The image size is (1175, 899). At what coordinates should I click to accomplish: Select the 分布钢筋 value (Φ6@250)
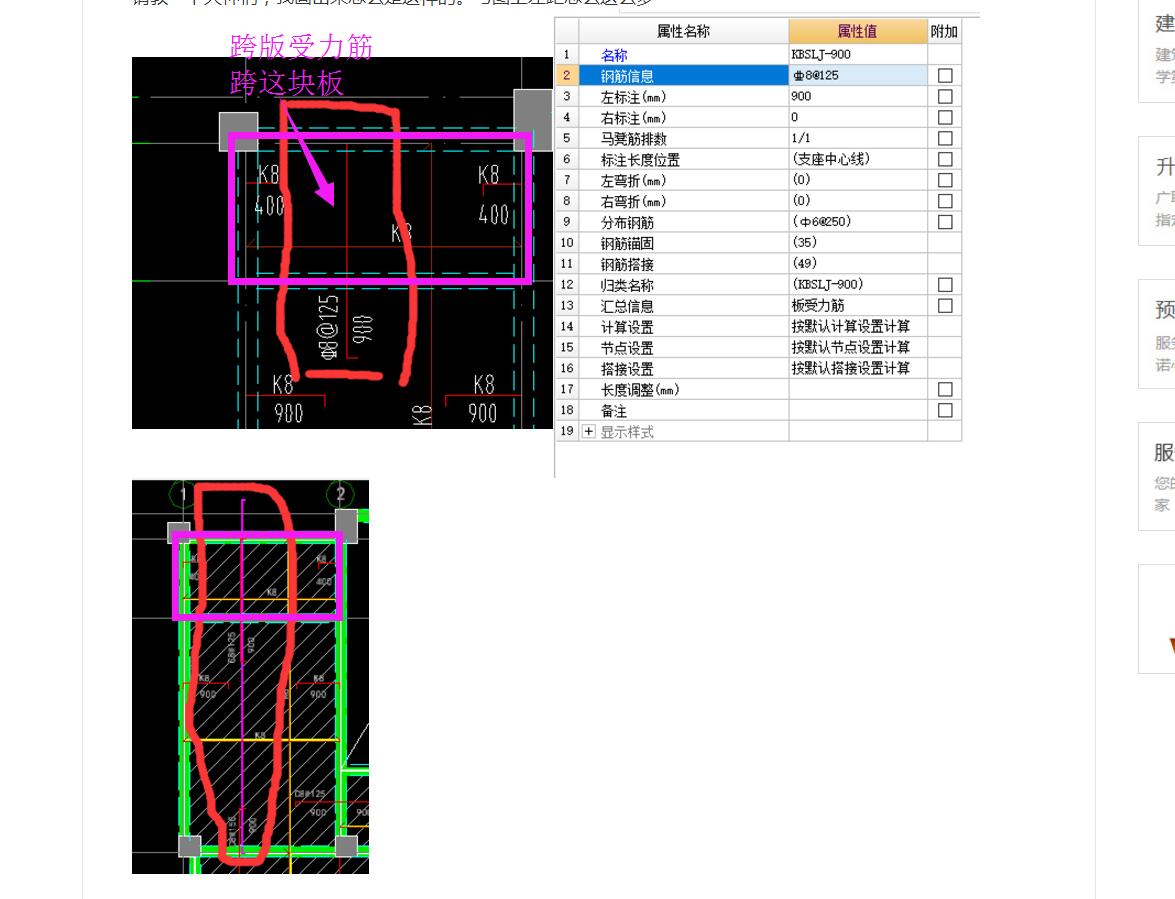coord(821,222)
